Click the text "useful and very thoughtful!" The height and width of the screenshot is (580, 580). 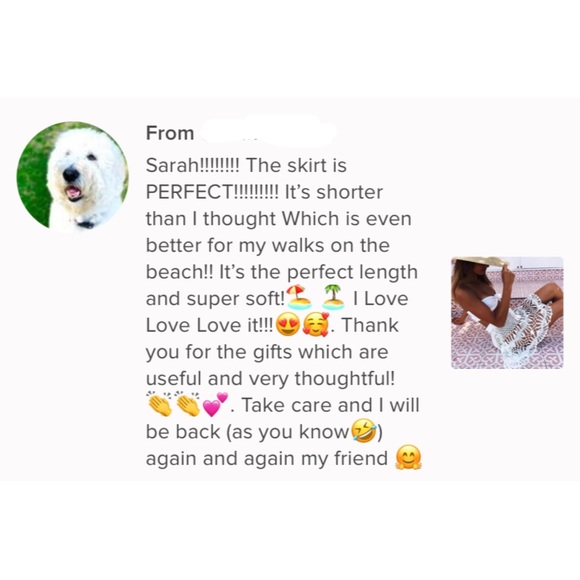tap(270, 378)
